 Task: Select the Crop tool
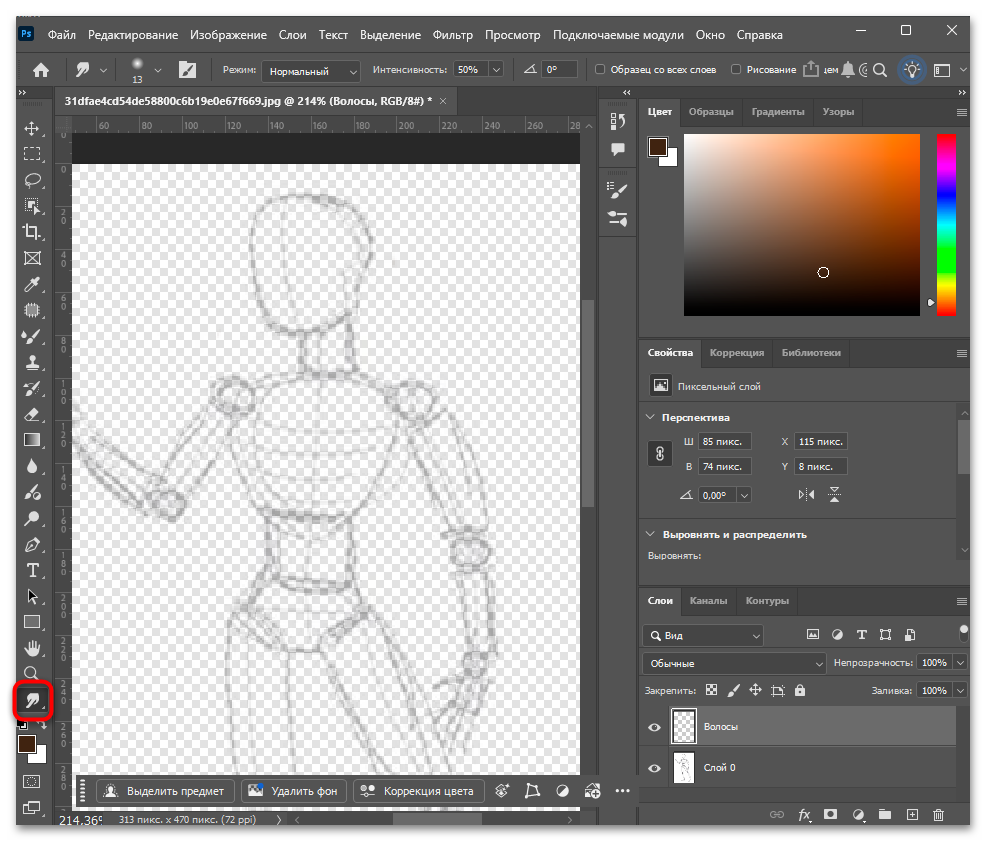(32, 232)
